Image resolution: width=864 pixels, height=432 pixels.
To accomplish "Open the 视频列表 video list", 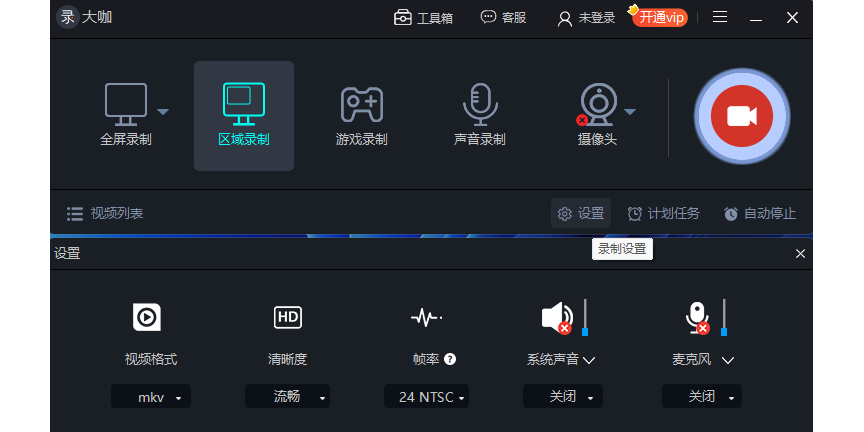I will coord(105,214).
